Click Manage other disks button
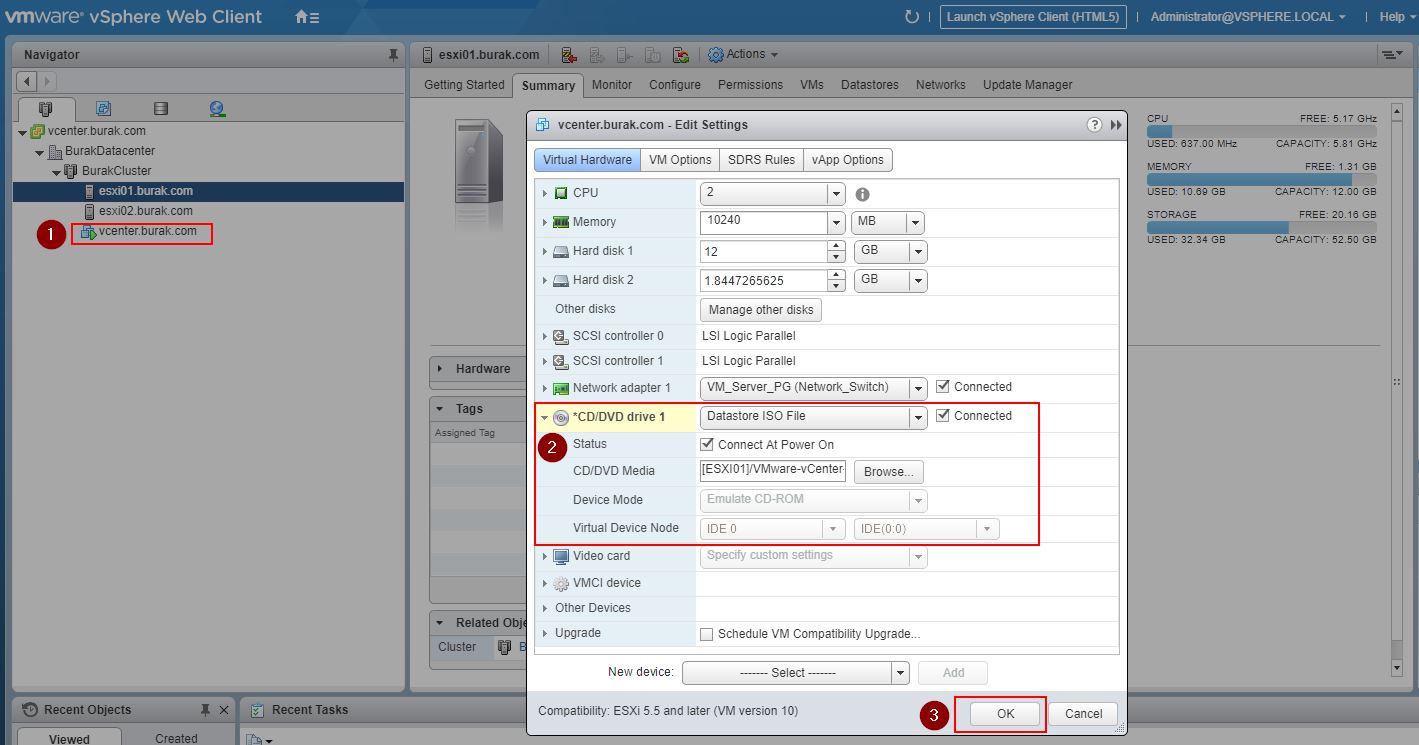This screenshot has height=745, width=1419. click(761, 310)
